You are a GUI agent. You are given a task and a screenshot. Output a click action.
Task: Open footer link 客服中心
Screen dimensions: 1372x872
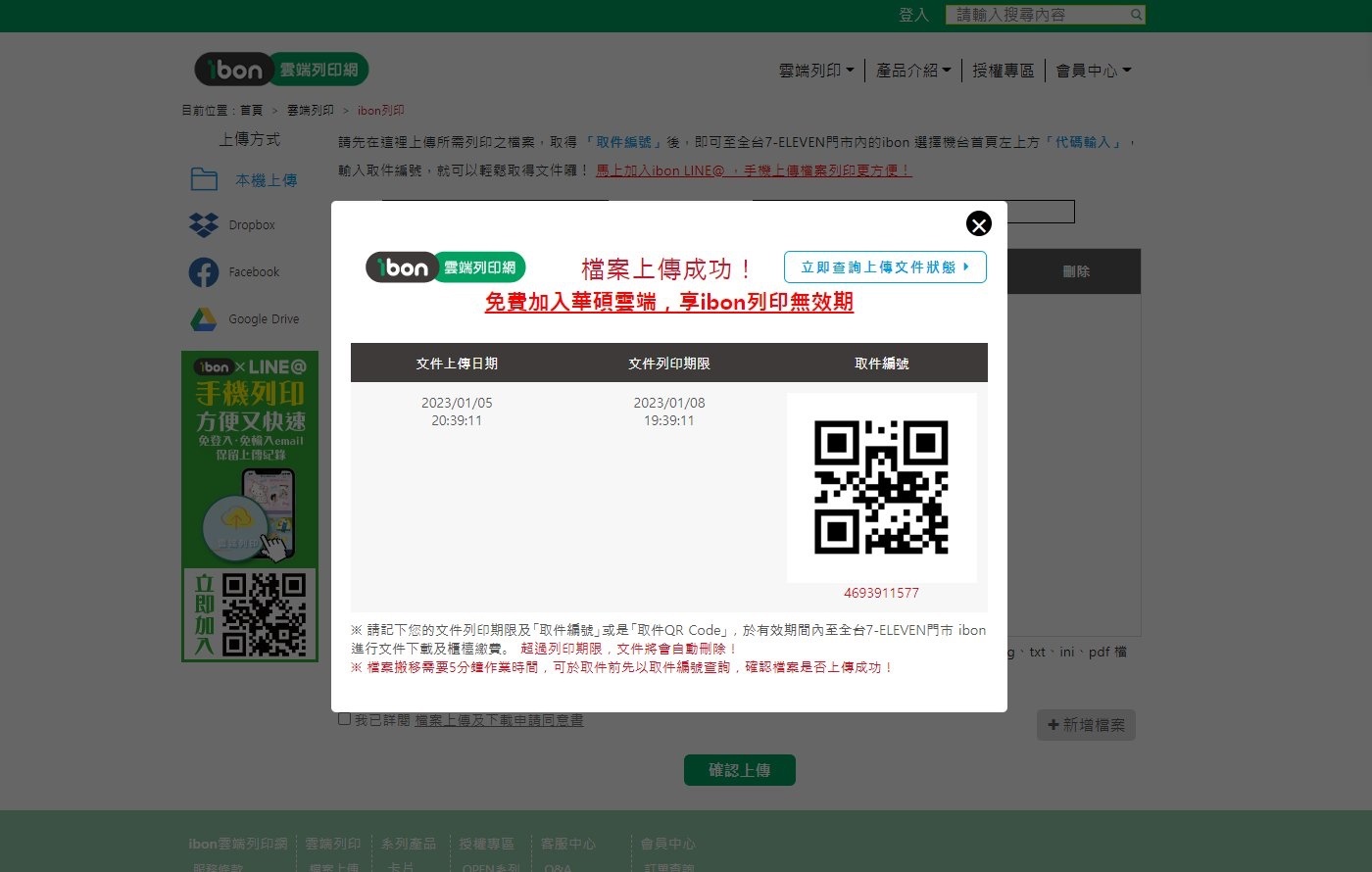coord(568,844)
